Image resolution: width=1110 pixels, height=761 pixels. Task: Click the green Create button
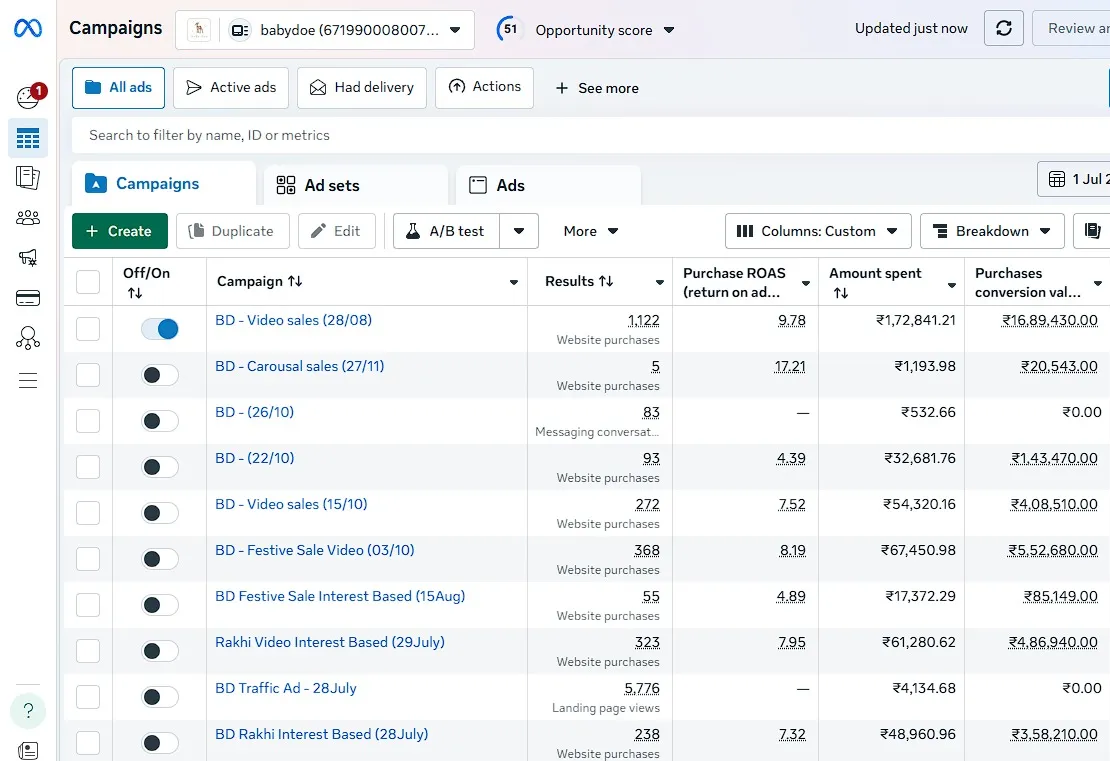pyautogui.click(x=120, y=231)
